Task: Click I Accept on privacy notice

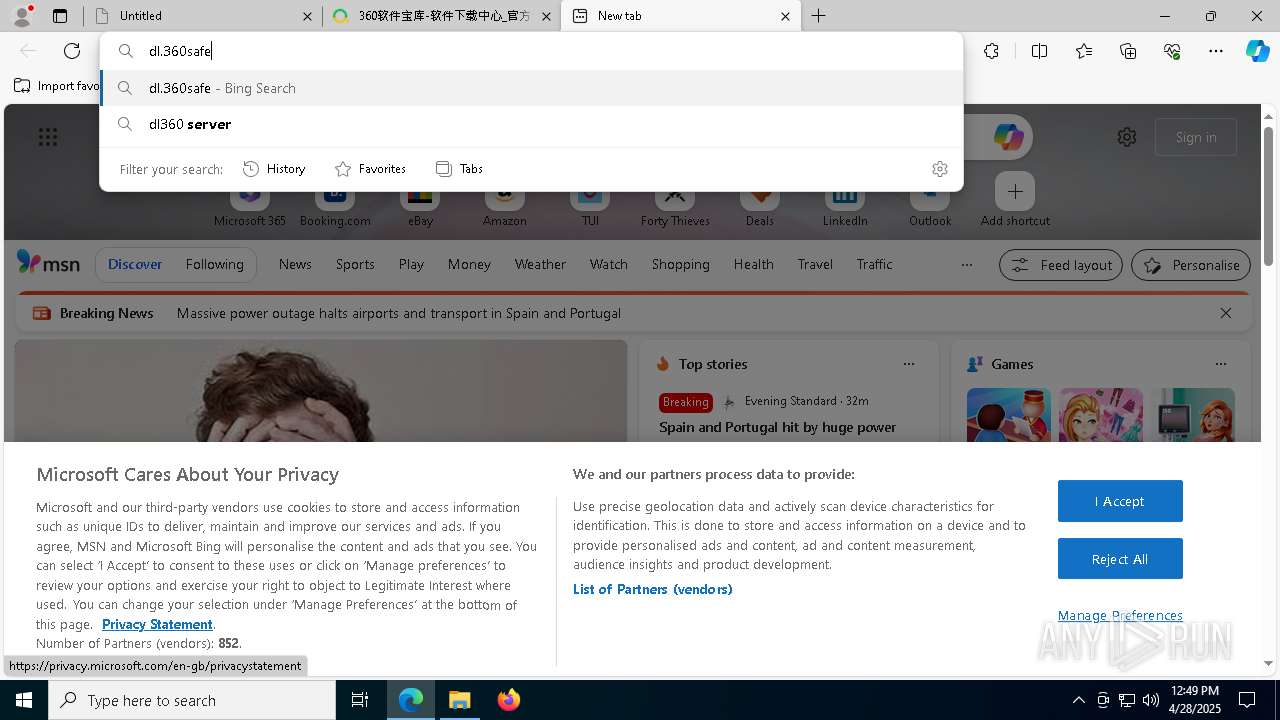Action: click(x=1120, y=501)
